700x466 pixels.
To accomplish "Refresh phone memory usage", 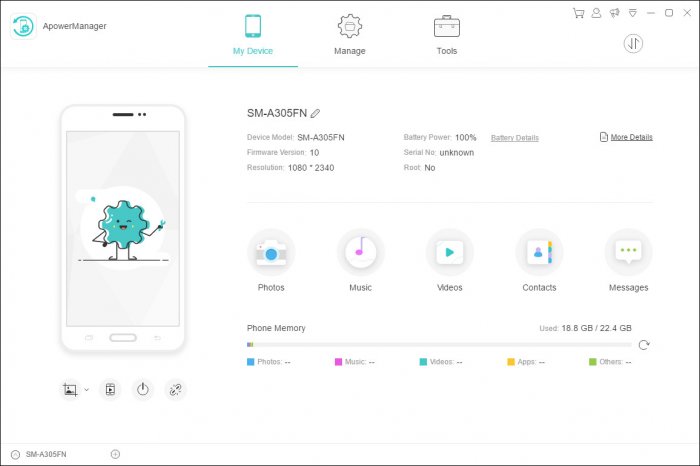I will pos(644,345).
